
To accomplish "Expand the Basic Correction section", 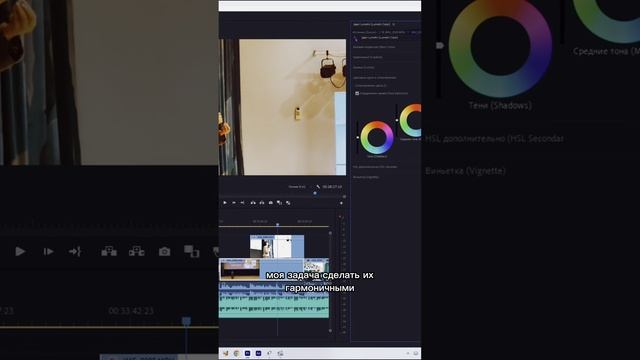I will click(374, 47).
